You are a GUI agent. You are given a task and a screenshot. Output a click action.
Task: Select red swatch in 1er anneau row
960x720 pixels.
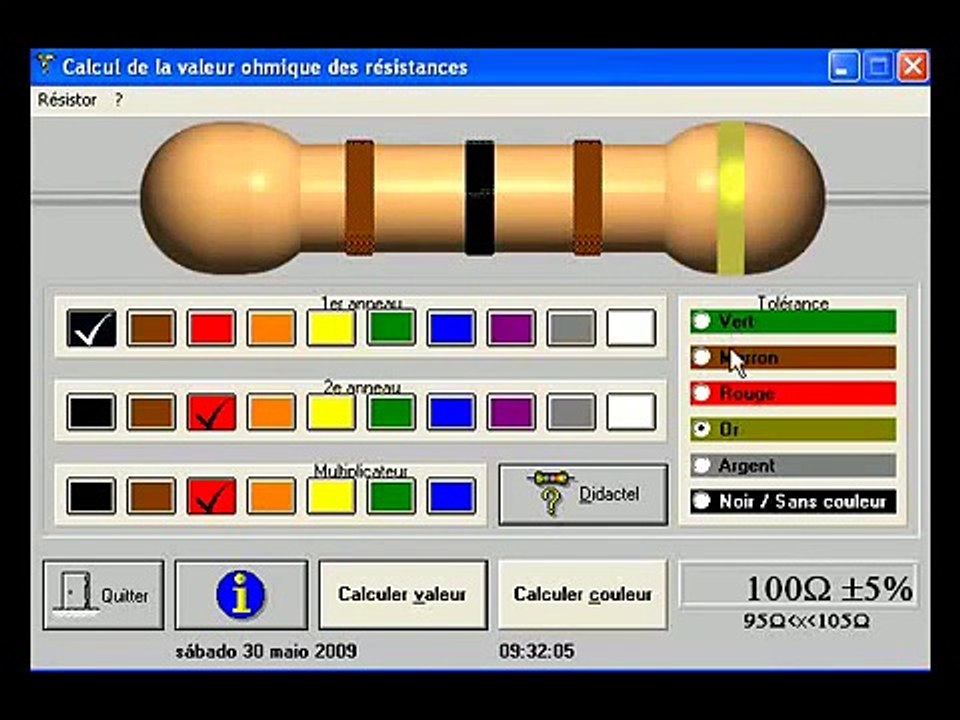coord(211,328)
